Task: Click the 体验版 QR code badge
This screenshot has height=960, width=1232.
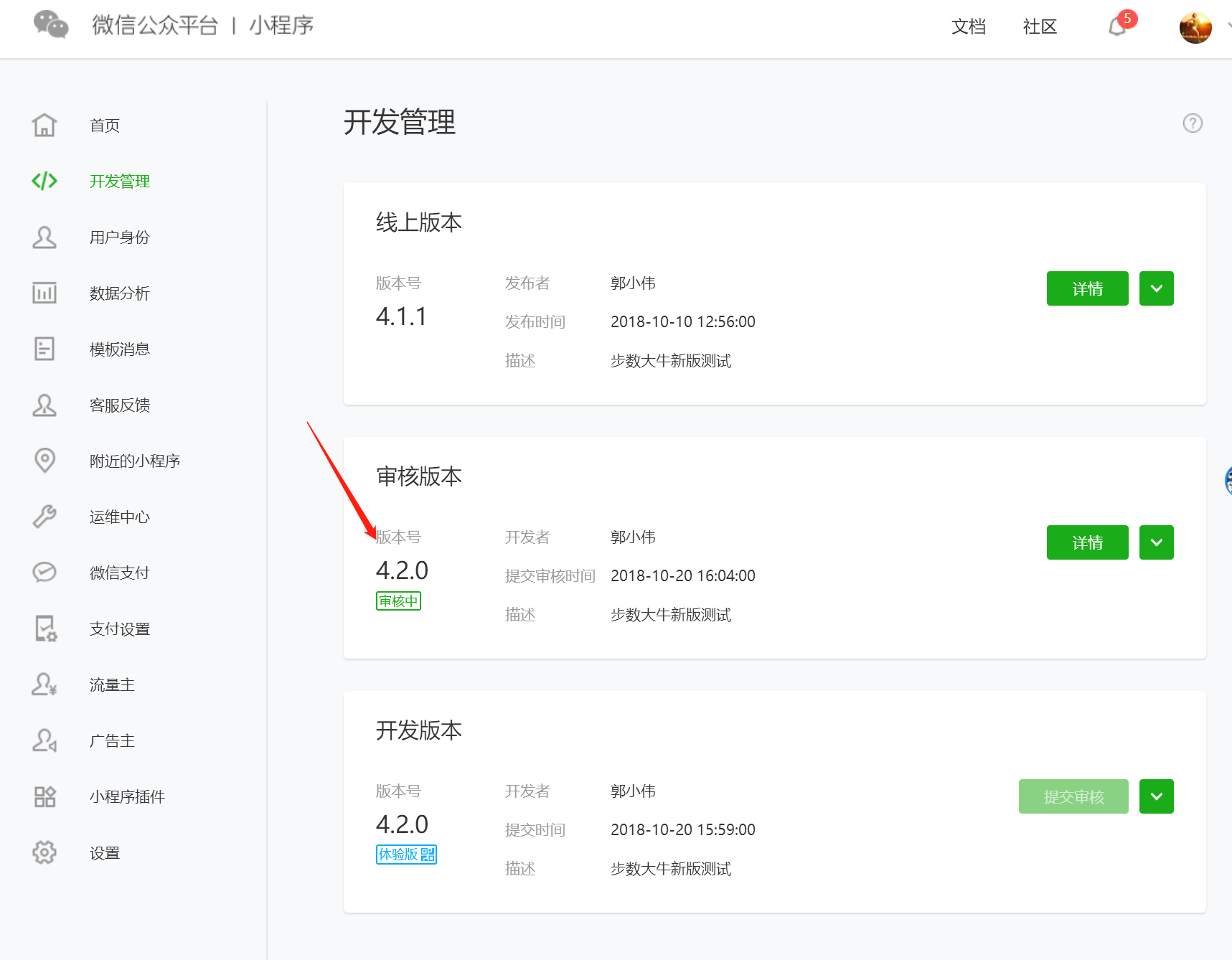Action: 406,855
